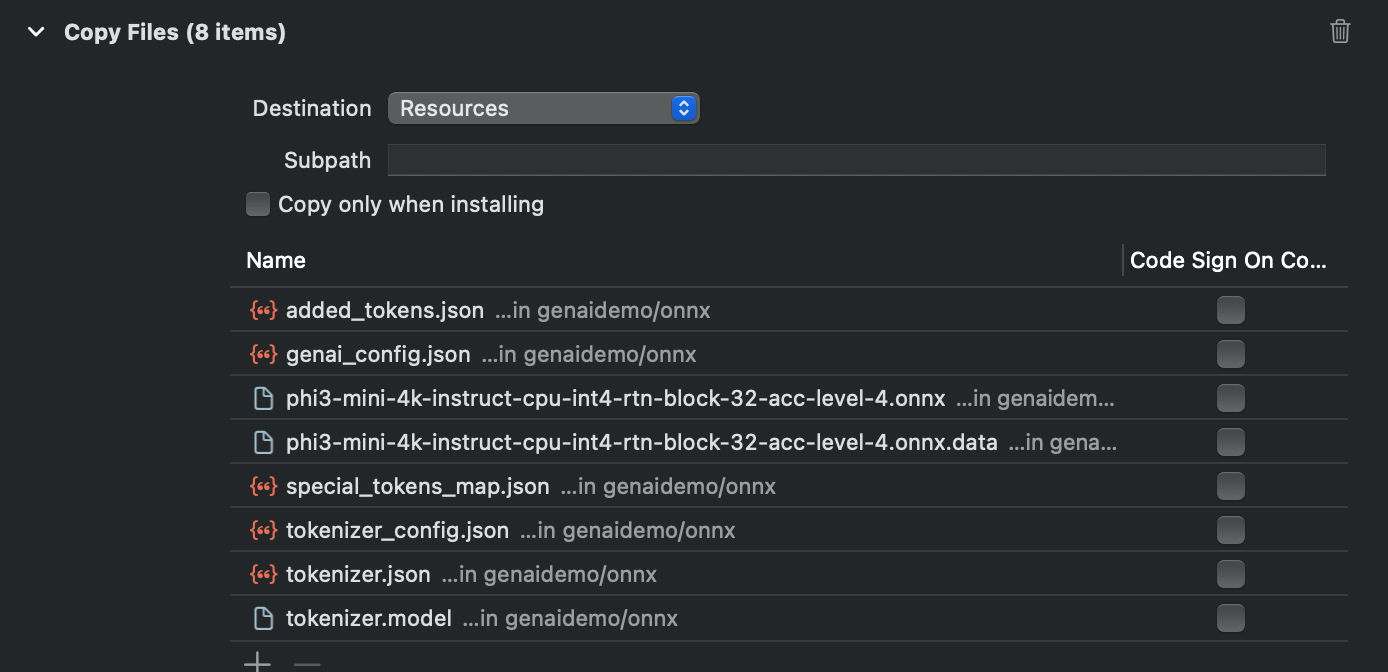Click the minus icon to remove file
The image size is (1388, 672).
[307, 663]
